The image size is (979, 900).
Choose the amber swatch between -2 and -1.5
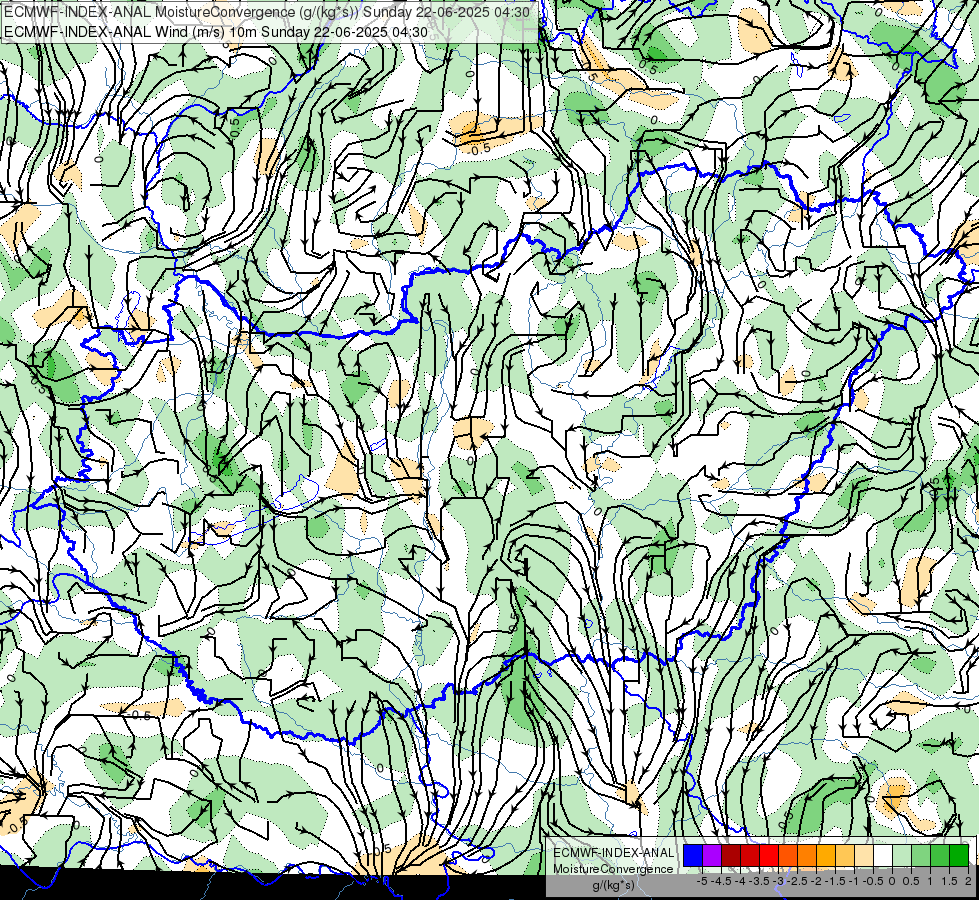[826, 856]
